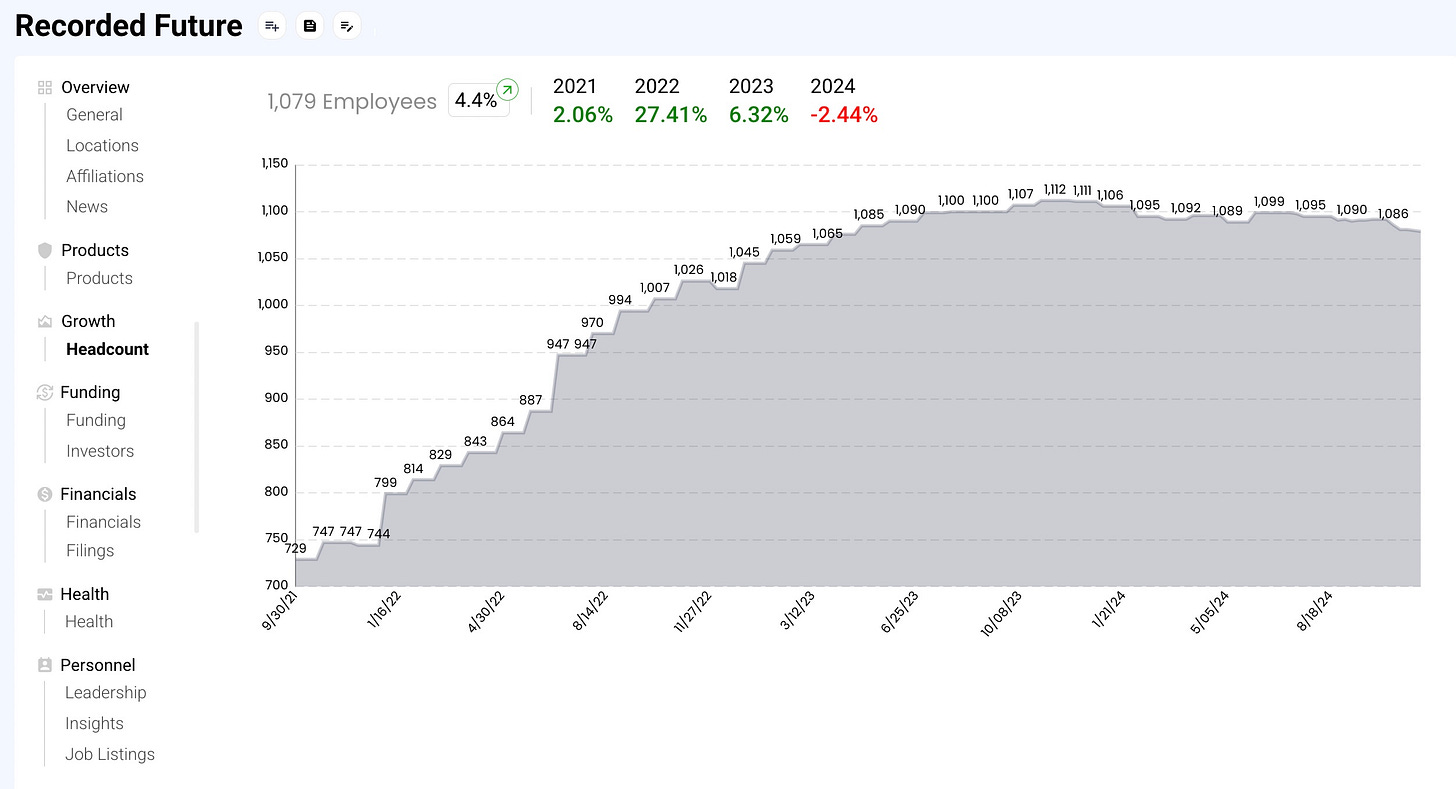Click the 1,086 data label on chart
Image resolution: width=1456 pixels, height=789 pixels.
coord(1393,213)
